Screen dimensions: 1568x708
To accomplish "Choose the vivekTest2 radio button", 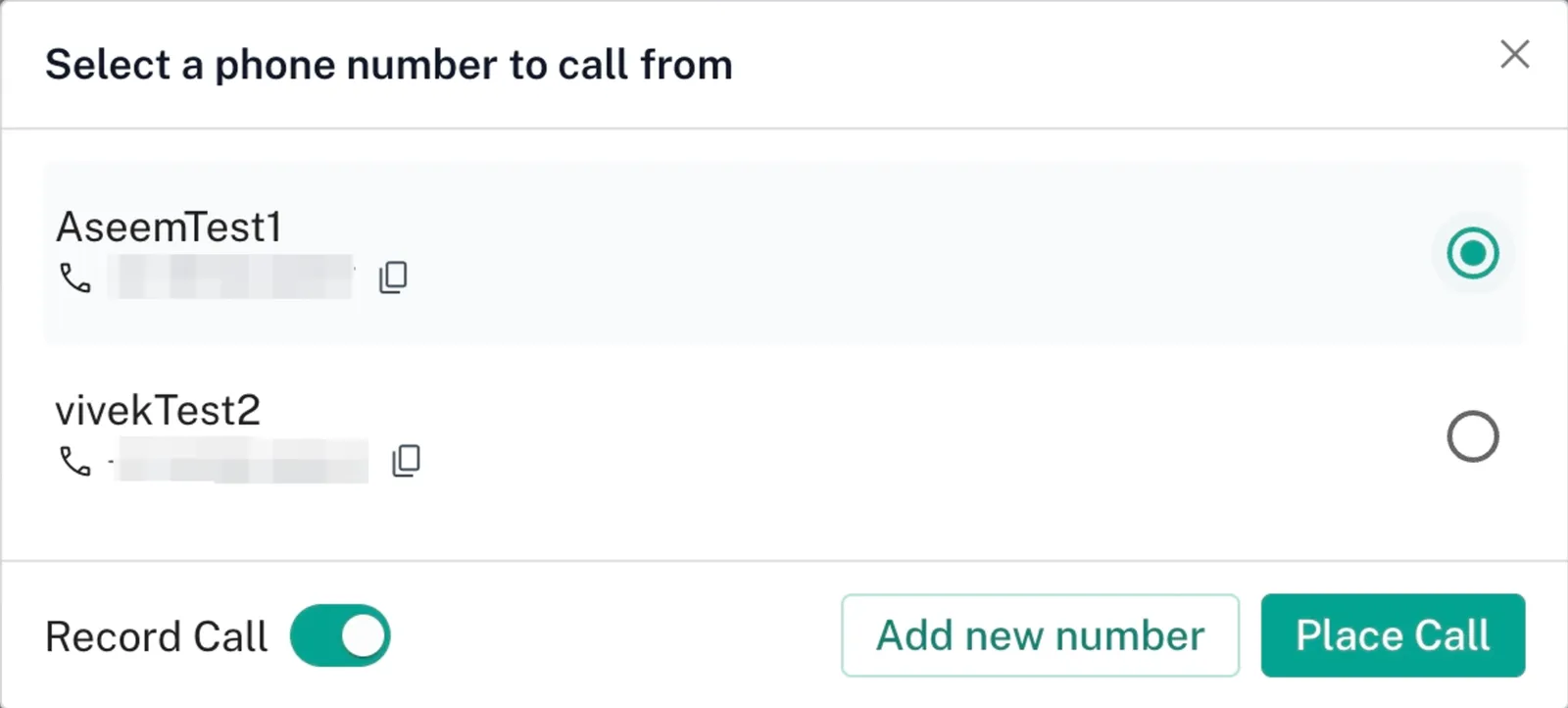I will tap(1472, 436).
